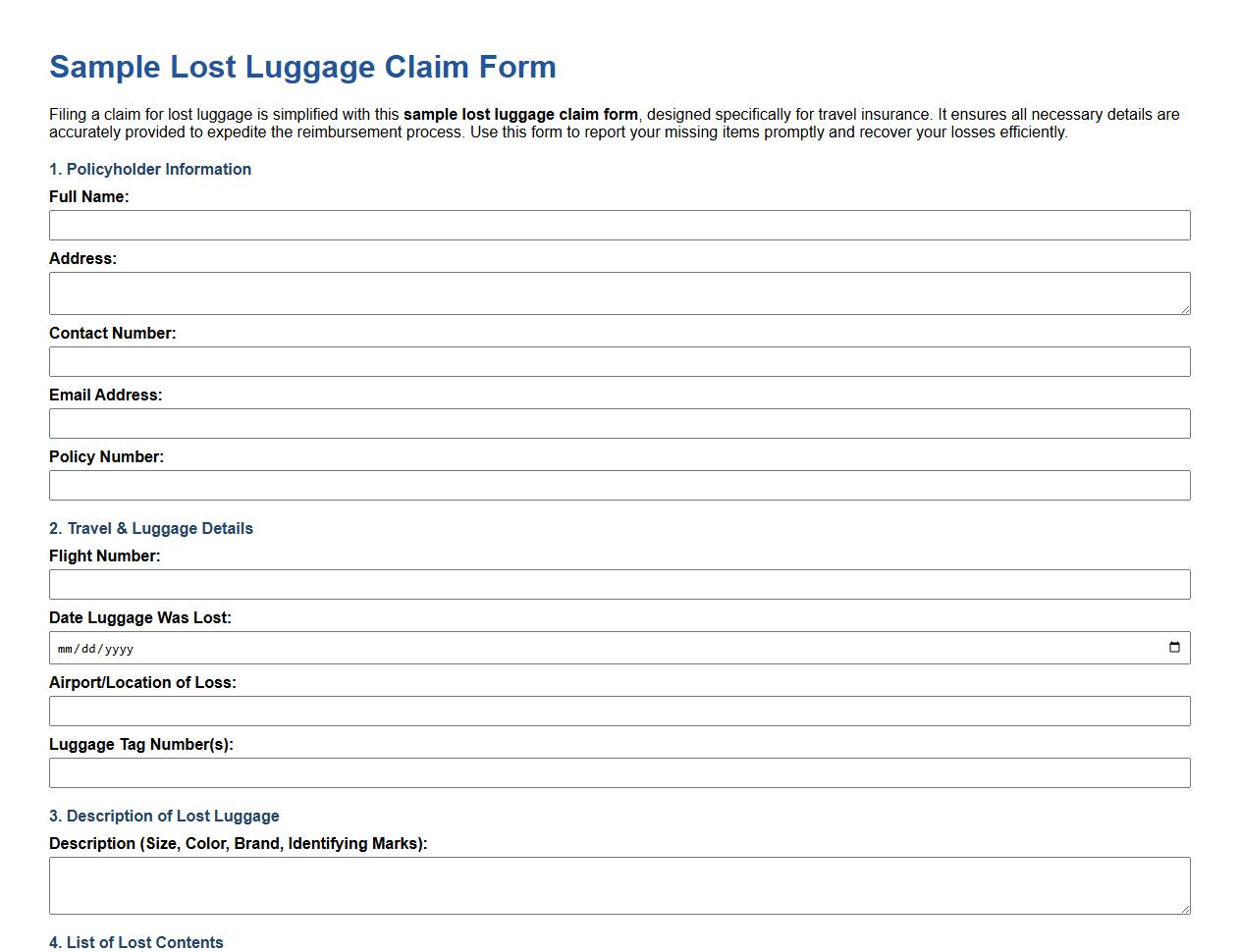
Task: Select the month segment of the date field
Action: coord(65,648)
